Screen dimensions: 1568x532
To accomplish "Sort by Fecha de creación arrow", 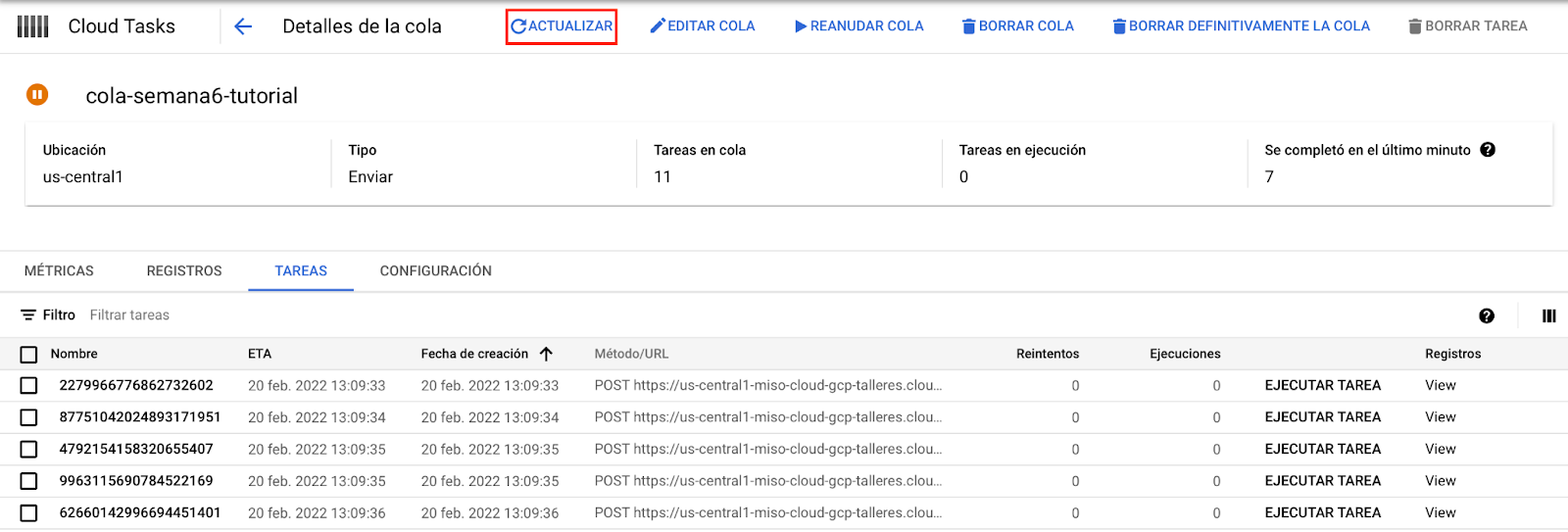I will click(x=546, y=354).
